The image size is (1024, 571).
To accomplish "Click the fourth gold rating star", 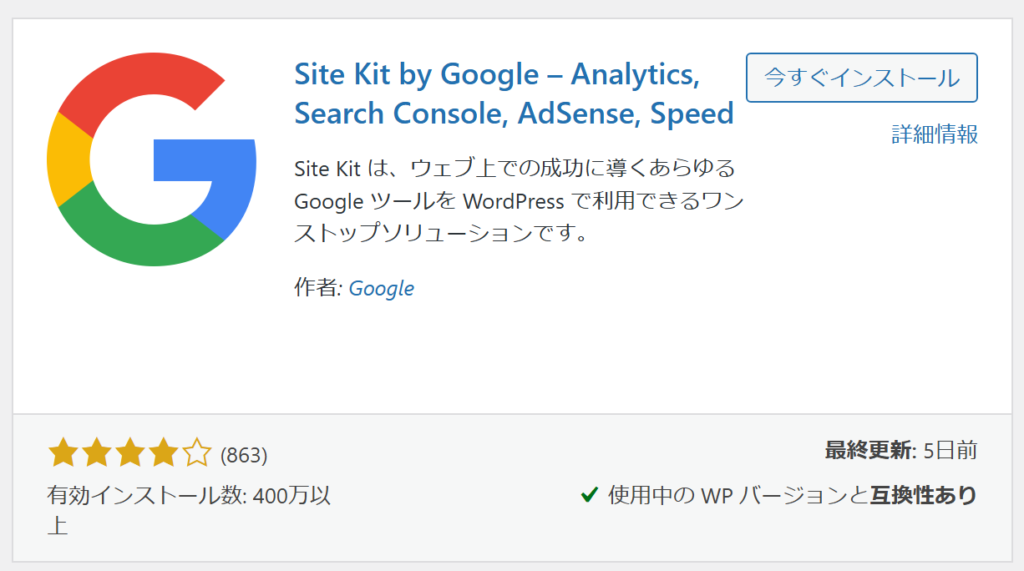I will [163, 455].
